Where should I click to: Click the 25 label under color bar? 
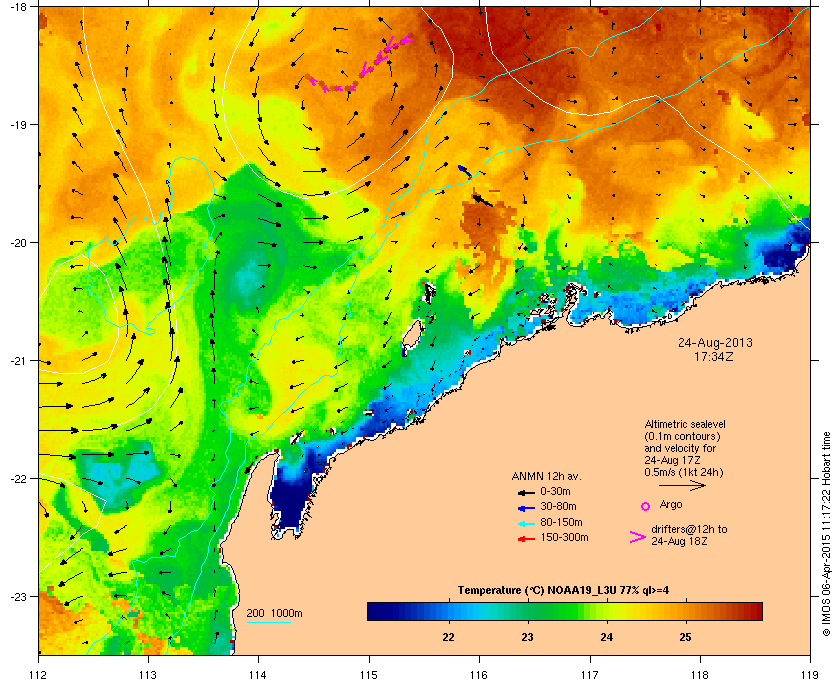pos(685,637)
